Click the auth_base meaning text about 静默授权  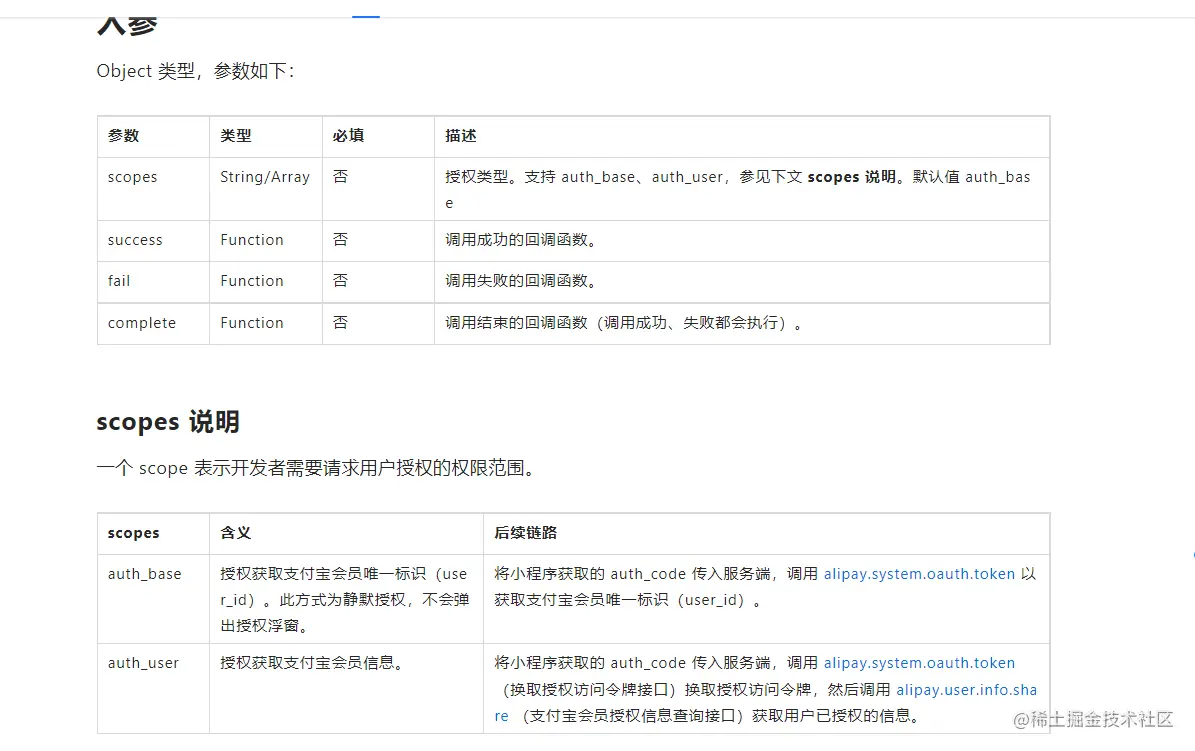pyautogui.click(x=344, y=600)
